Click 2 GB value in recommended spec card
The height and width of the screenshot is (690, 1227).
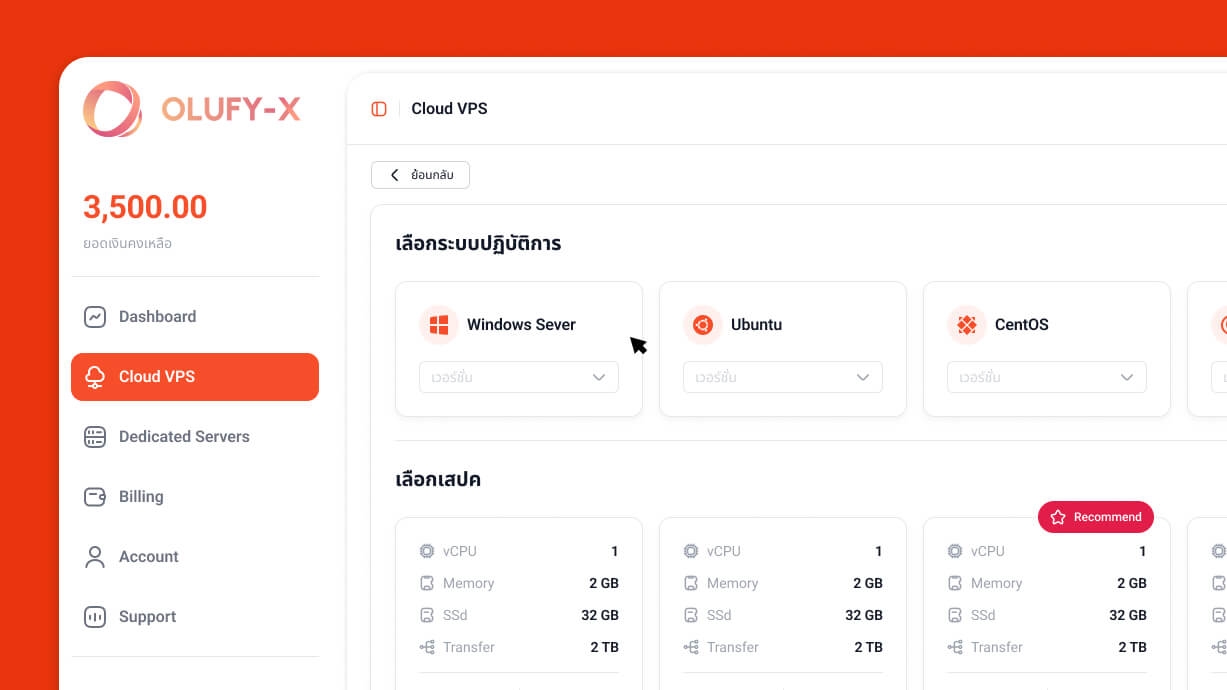pos(1132,583)
